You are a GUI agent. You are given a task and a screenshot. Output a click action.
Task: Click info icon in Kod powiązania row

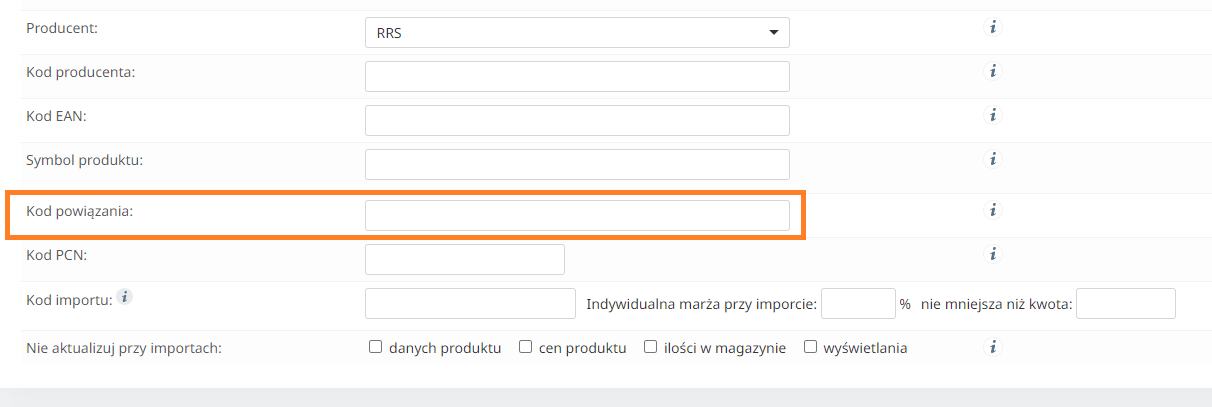coord(992,211)
